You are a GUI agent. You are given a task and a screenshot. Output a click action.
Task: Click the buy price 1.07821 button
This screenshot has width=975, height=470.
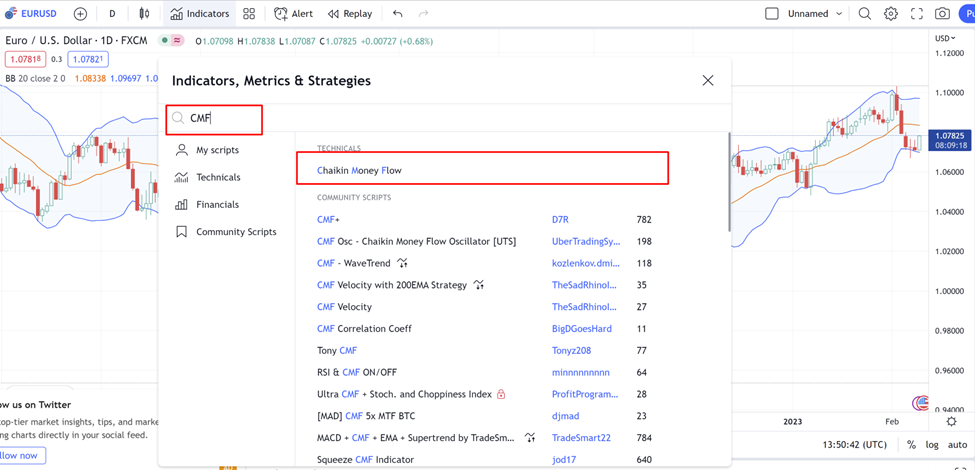pos(88,59)
